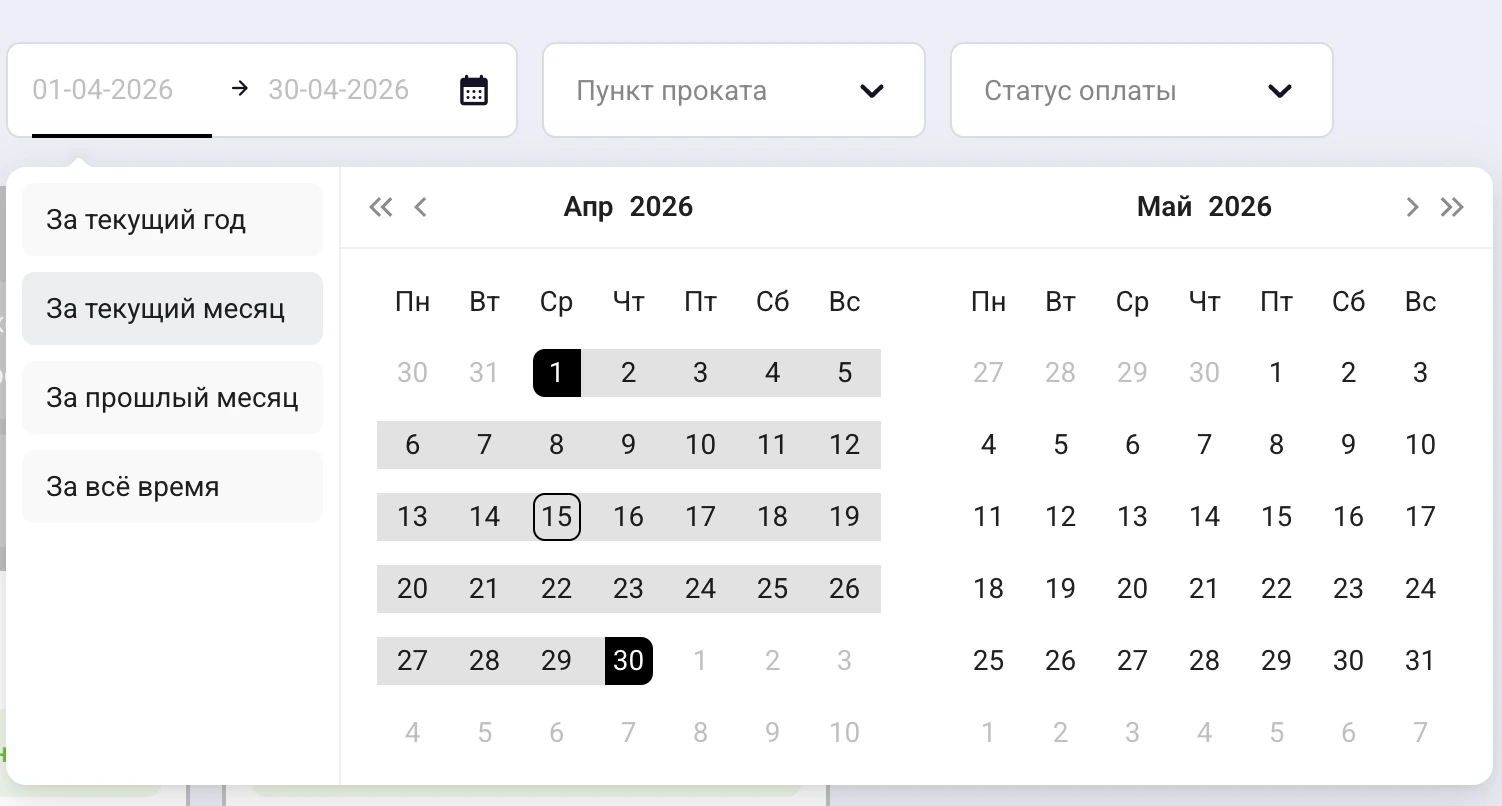
Task: Click the double-left arrow to jump back a year
Action: tap(381, 207)
